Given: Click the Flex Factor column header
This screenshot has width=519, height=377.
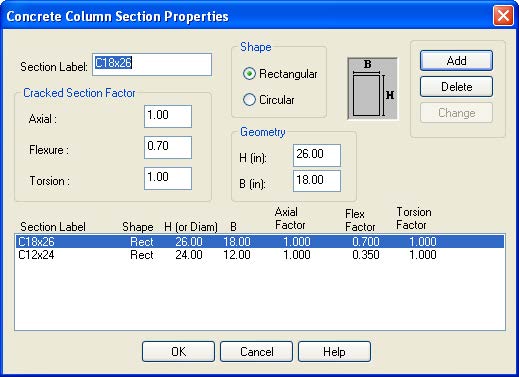Looking at the screenshot, I should pyautogui.click(x=360, y=220).
